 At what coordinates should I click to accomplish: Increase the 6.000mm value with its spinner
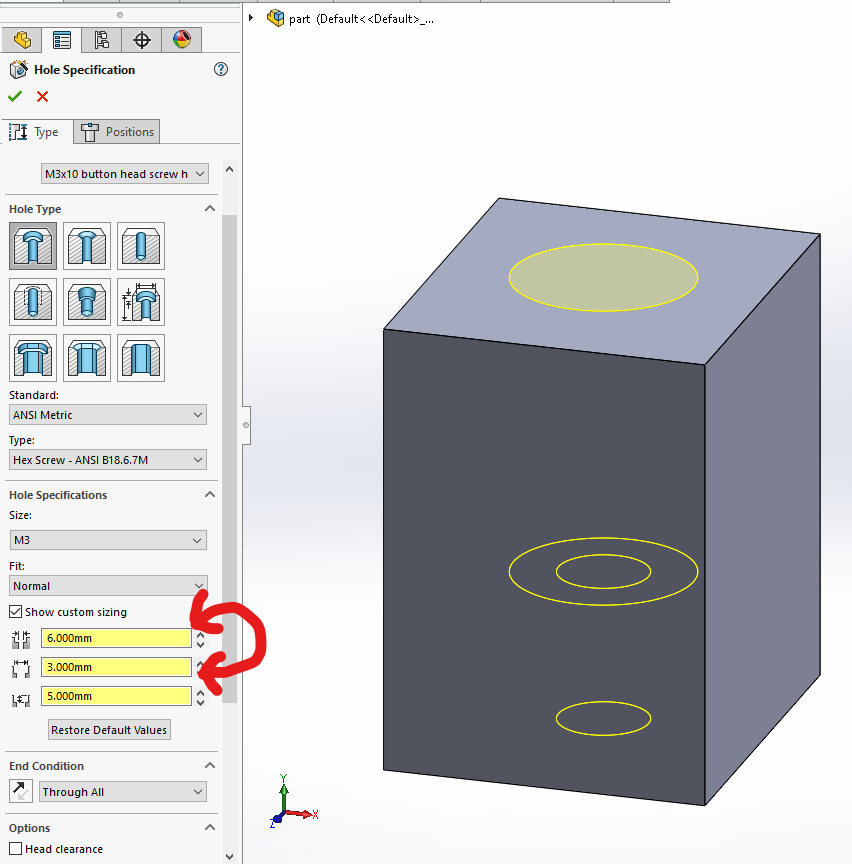click(x=201, y=635)
